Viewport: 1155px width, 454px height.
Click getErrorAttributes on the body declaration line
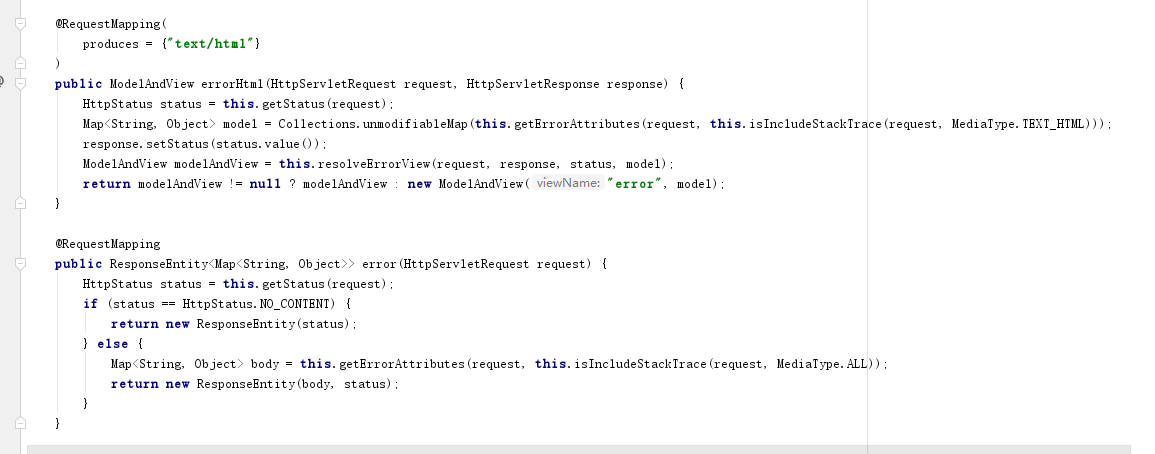tap(402, 363)
